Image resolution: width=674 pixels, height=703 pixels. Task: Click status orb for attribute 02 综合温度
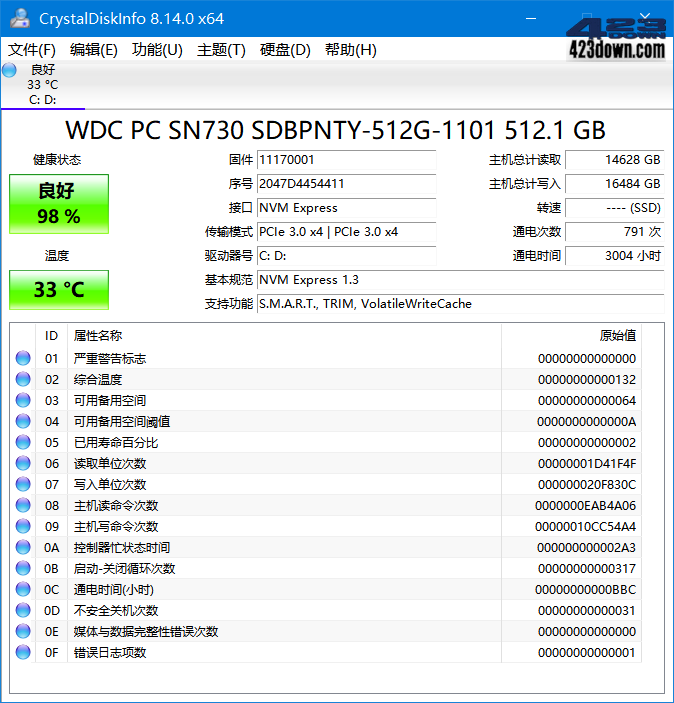click(x=23, y=379)
